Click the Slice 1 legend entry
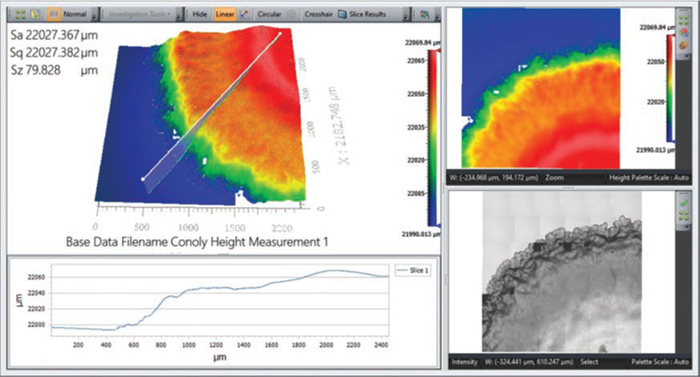The image size is (700, 377). pos(413,270)
